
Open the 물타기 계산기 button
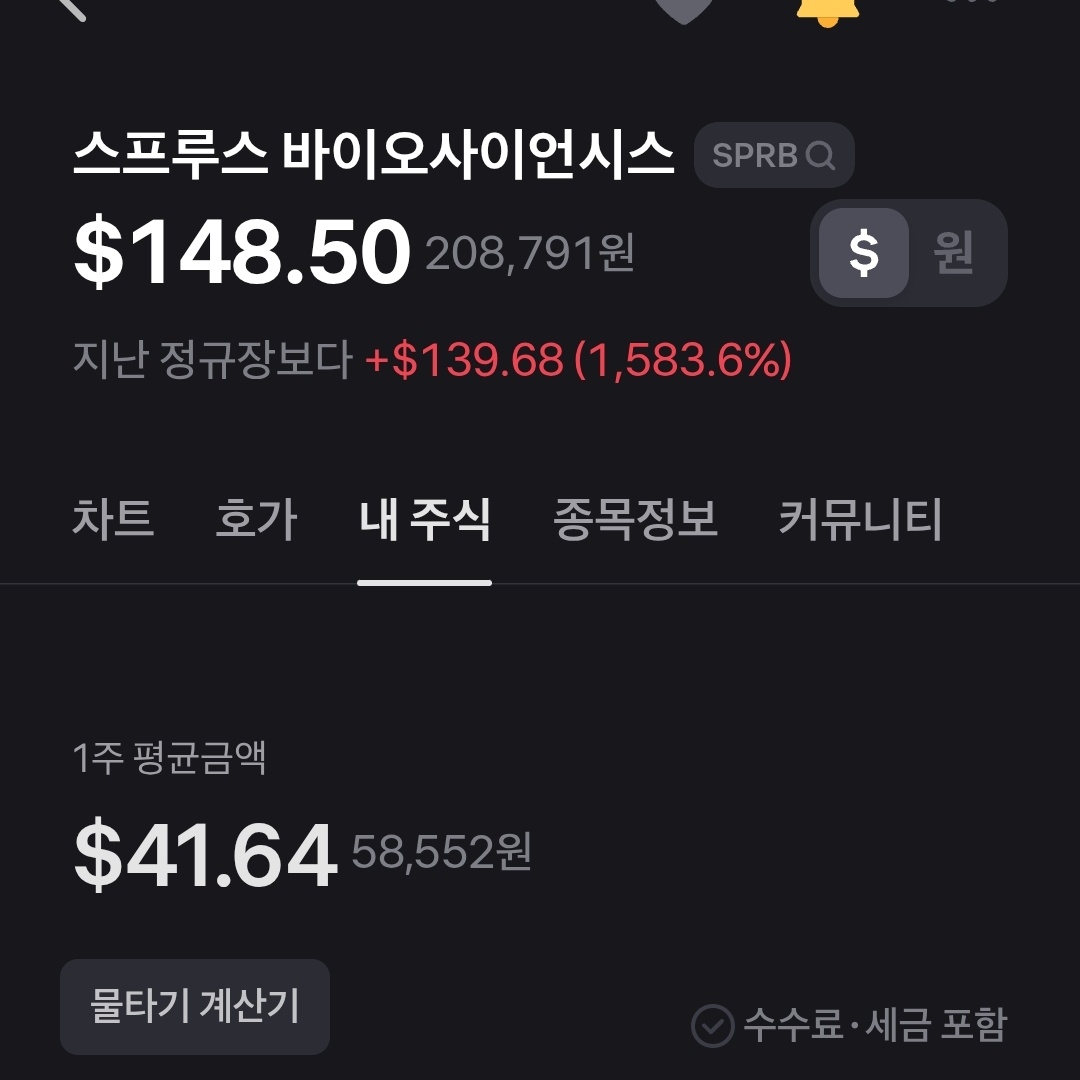[x=195, y=1006]
